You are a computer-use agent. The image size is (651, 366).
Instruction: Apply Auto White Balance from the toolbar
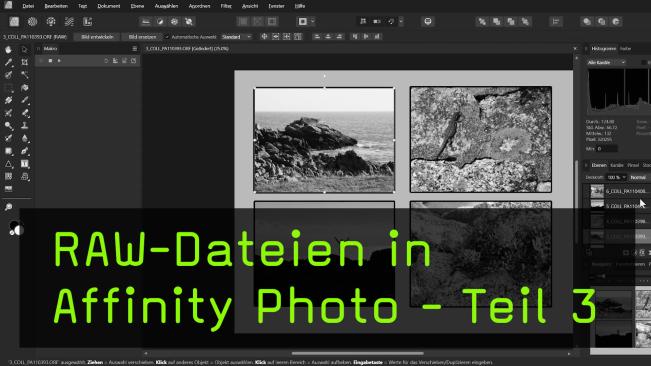point(189,22)
